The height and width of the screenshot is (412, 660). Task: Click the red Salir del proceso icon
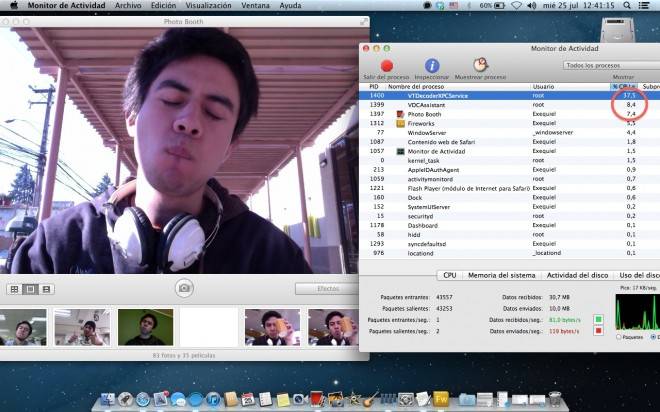click(x=386, y=66)
